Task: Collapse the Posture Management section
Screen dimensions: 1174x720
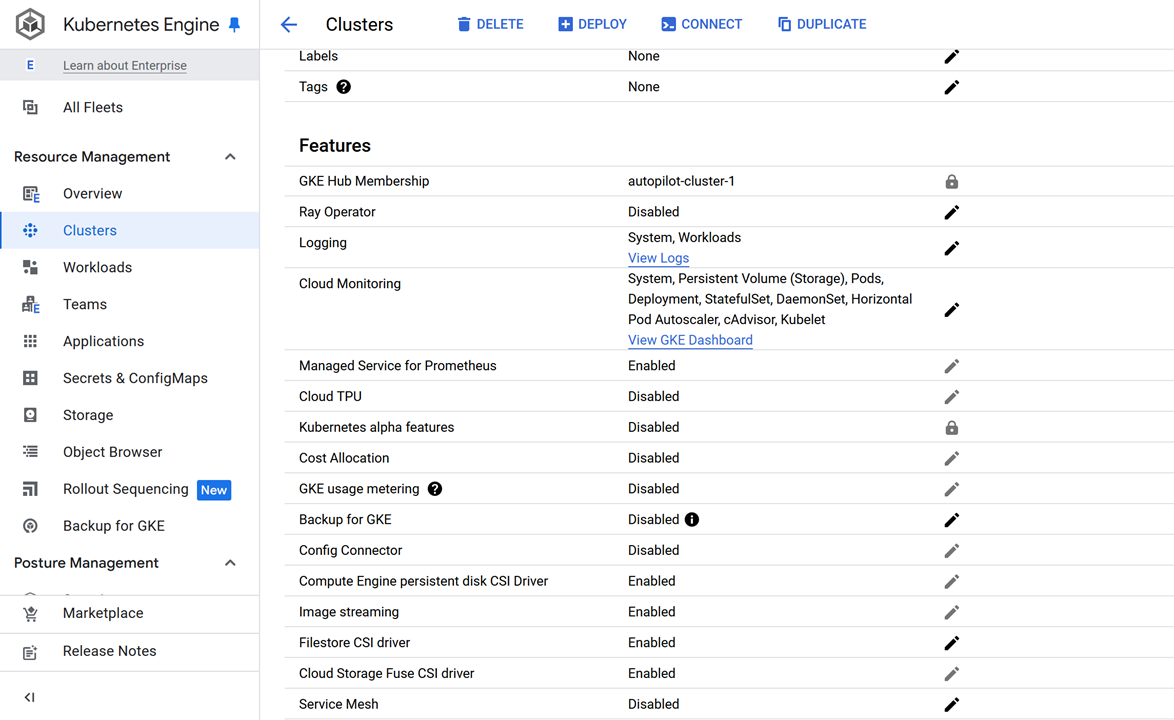Action: tap(231, 563)
